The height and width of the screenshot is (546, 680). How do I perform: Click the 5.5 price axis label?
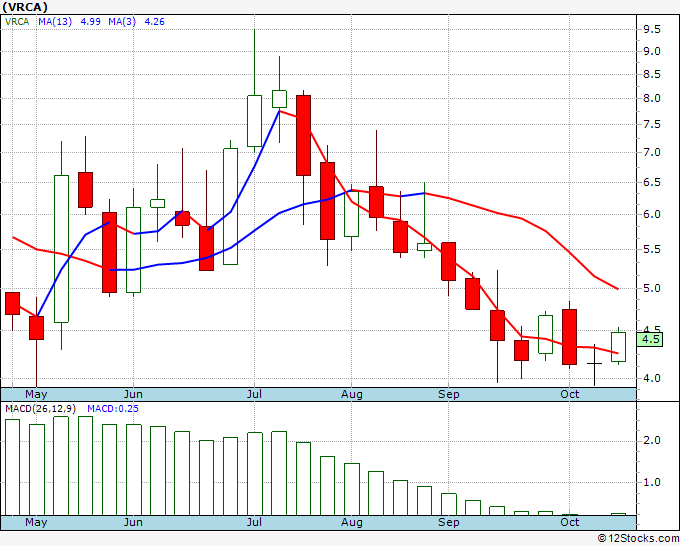[651, 249]
